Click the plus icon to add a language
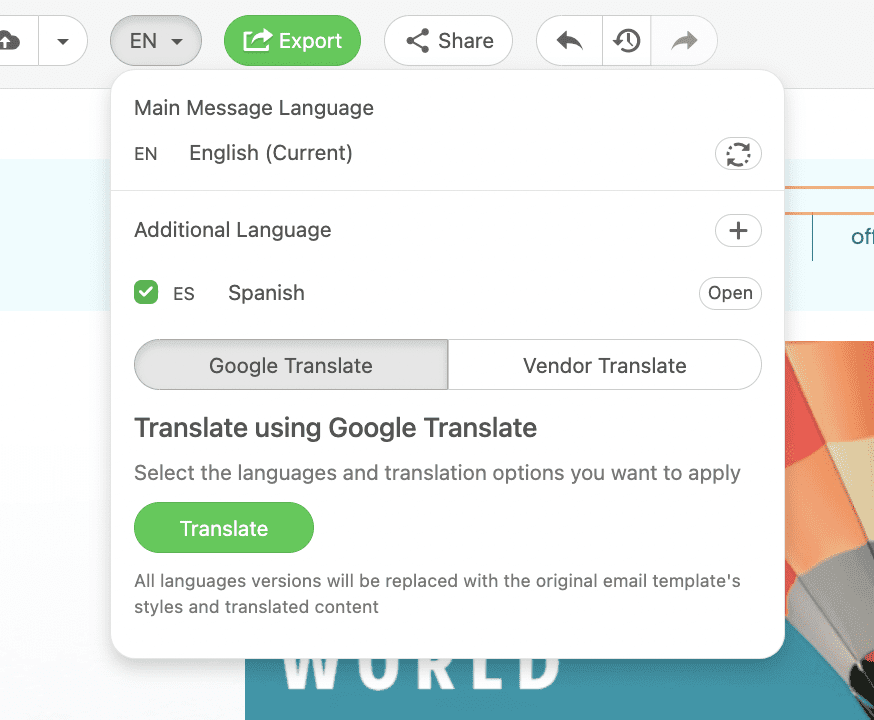874x720 pixels. tap(738, 230)
